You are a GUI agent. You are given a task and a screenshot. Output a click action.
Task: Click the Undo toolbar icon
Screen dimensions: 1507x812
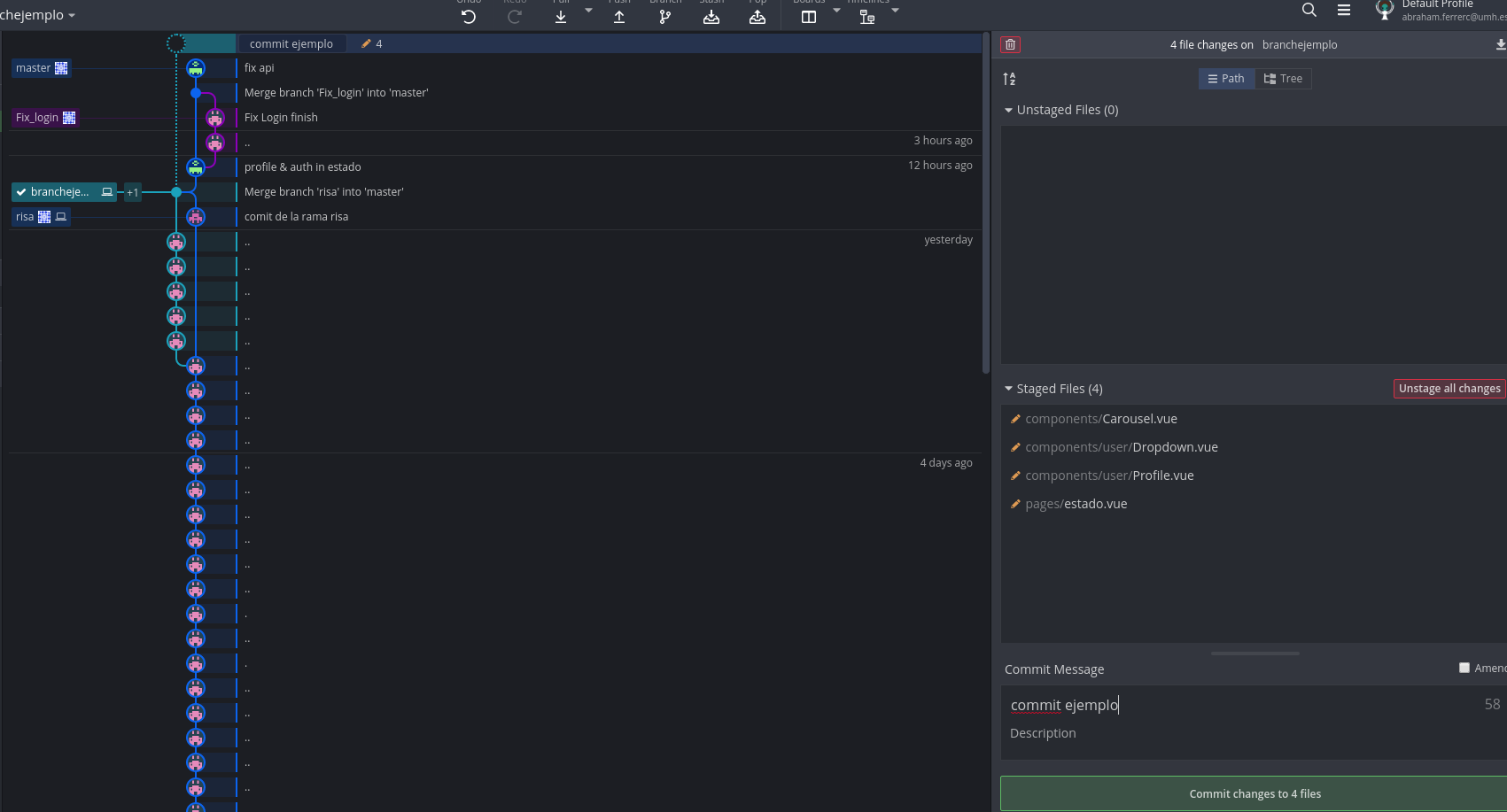pos(469,16)
